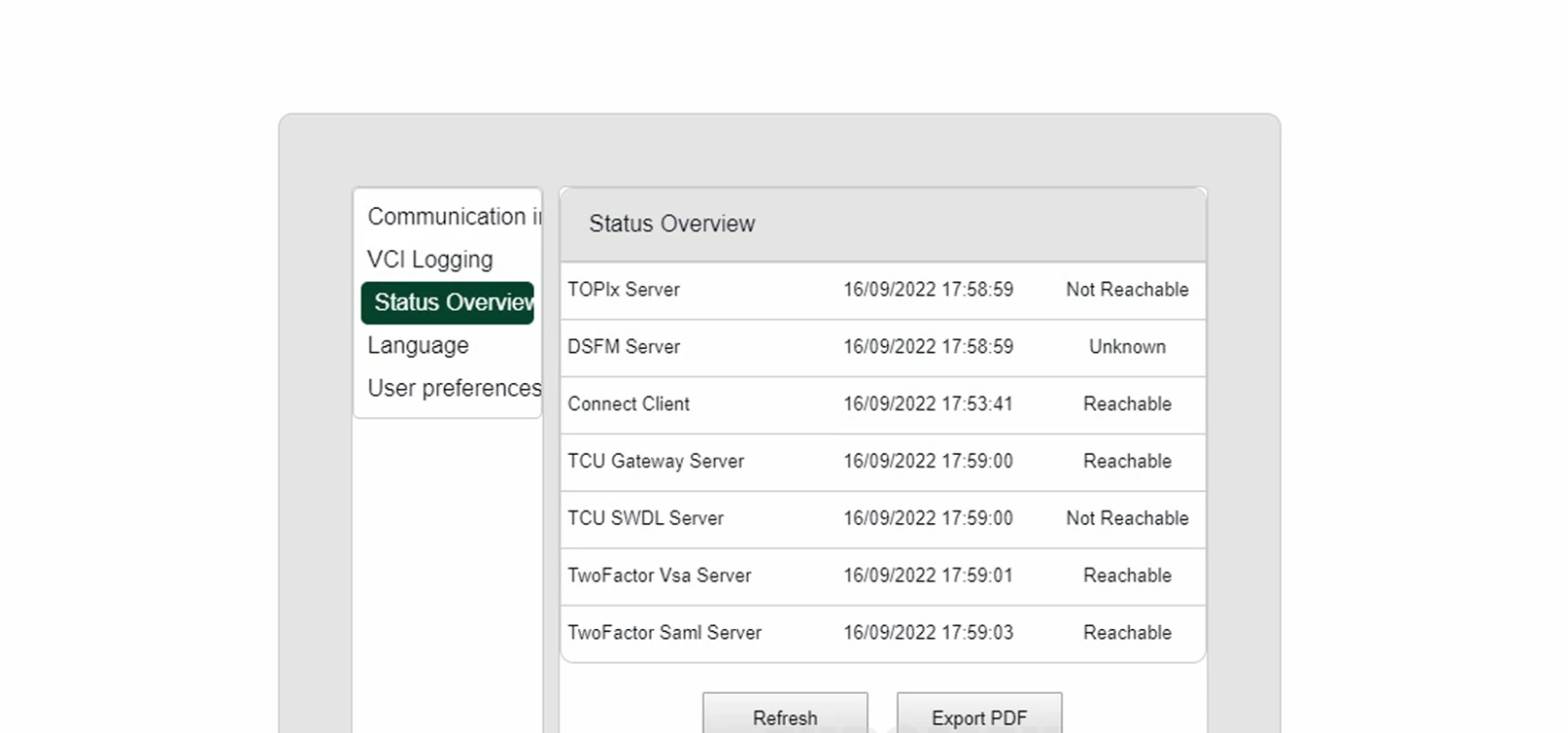Select the TOPIx Server row name
The image size is (1568, 733).
point(623,290)
